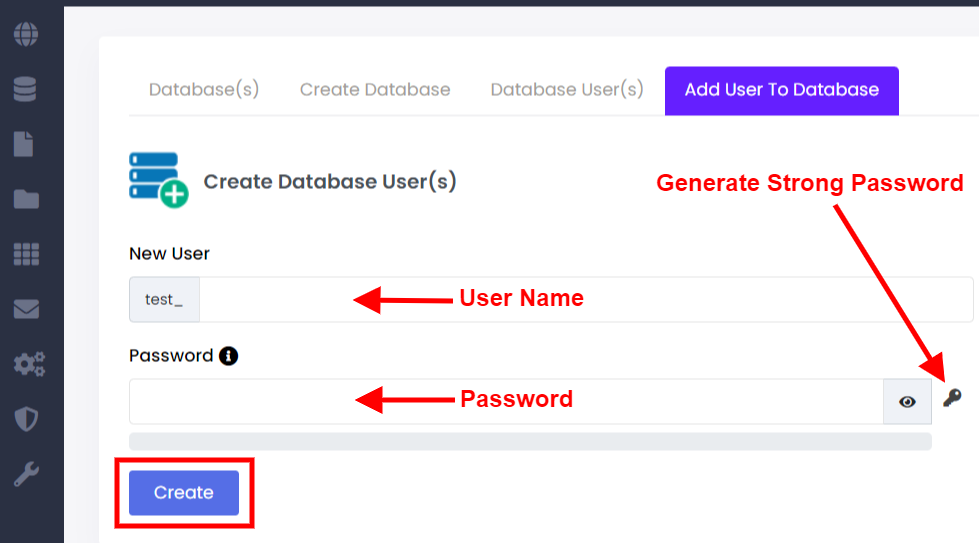This screenshot has height=543, width=979.
Task: Toggle password visibility eye button
Action: [x=907, y=402]
